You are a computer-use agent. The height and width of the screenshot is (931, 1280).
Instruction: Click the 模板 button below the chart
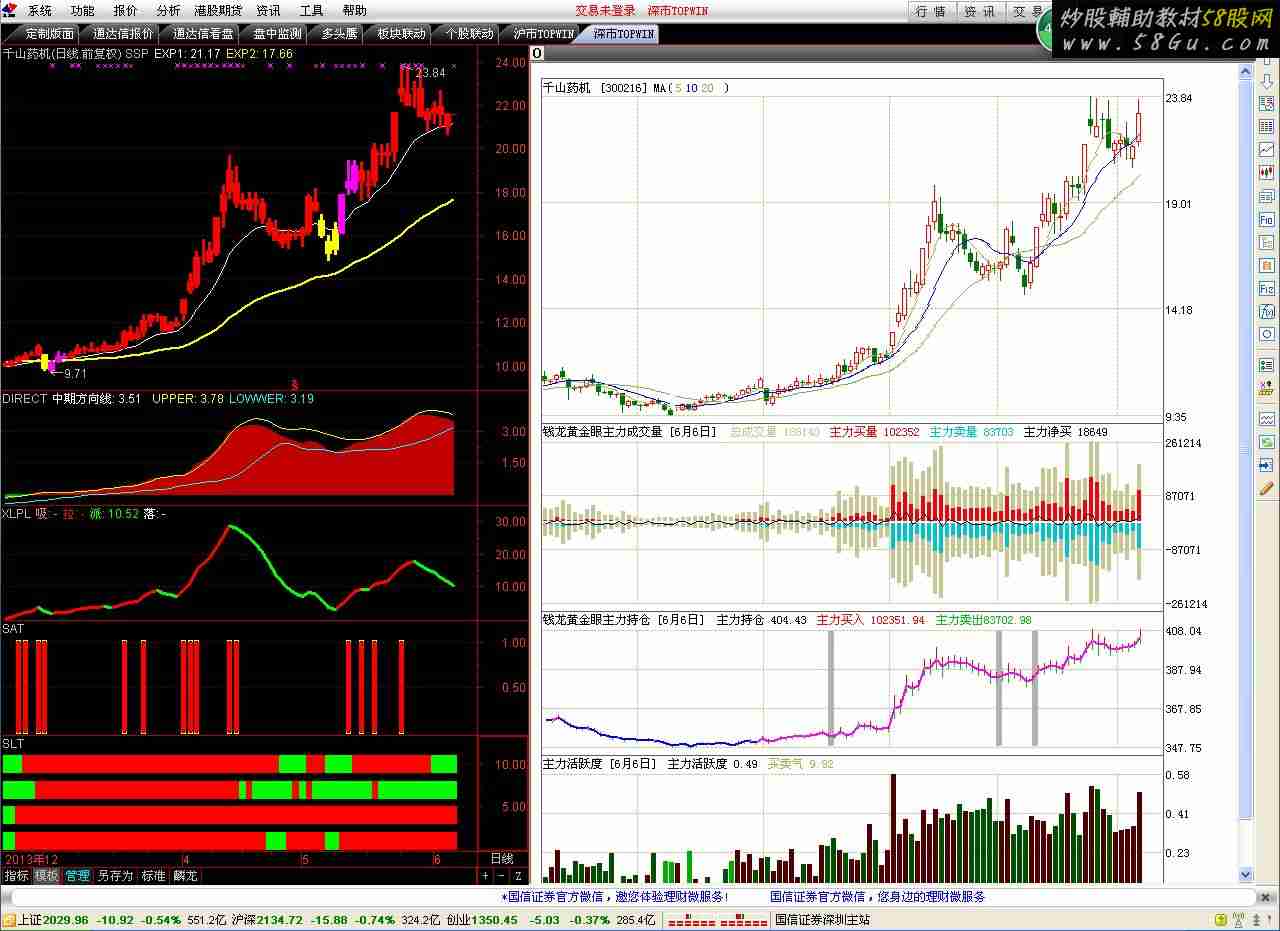click(x=47, y=875)
